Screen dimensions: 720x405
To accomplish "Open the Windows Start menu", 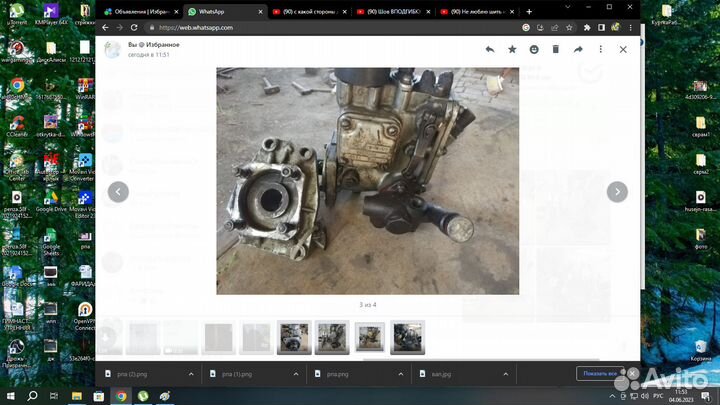I will click(x=8, y=396).
